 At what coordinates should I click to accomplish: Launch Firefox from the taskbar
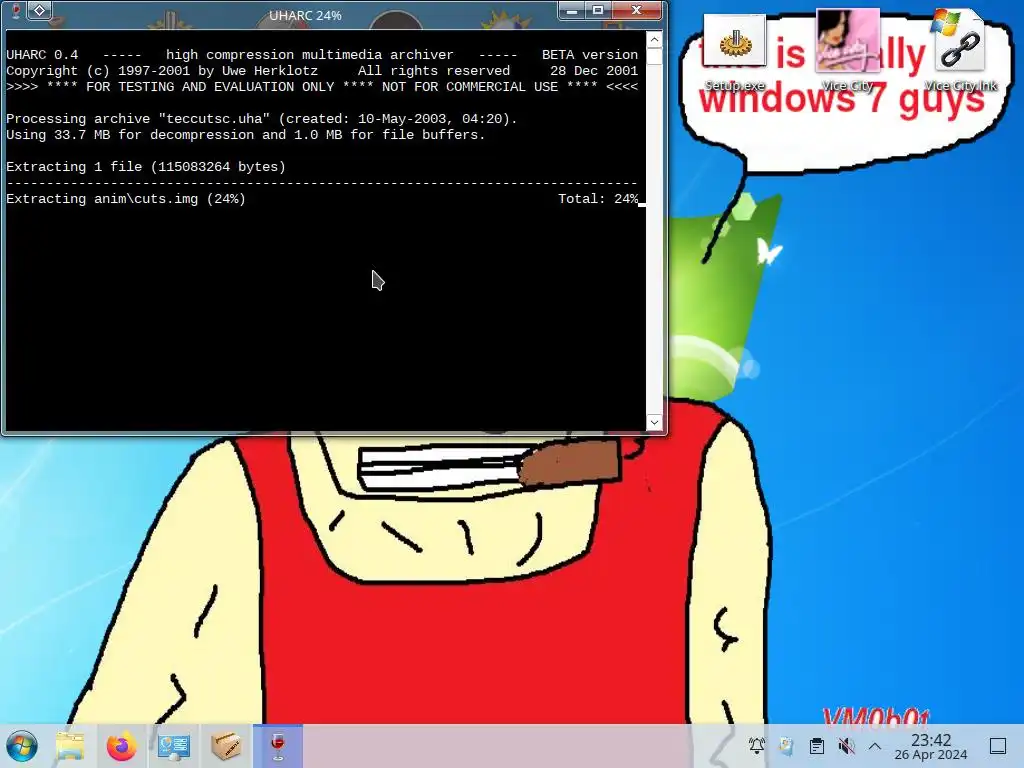tap(121, 746)
